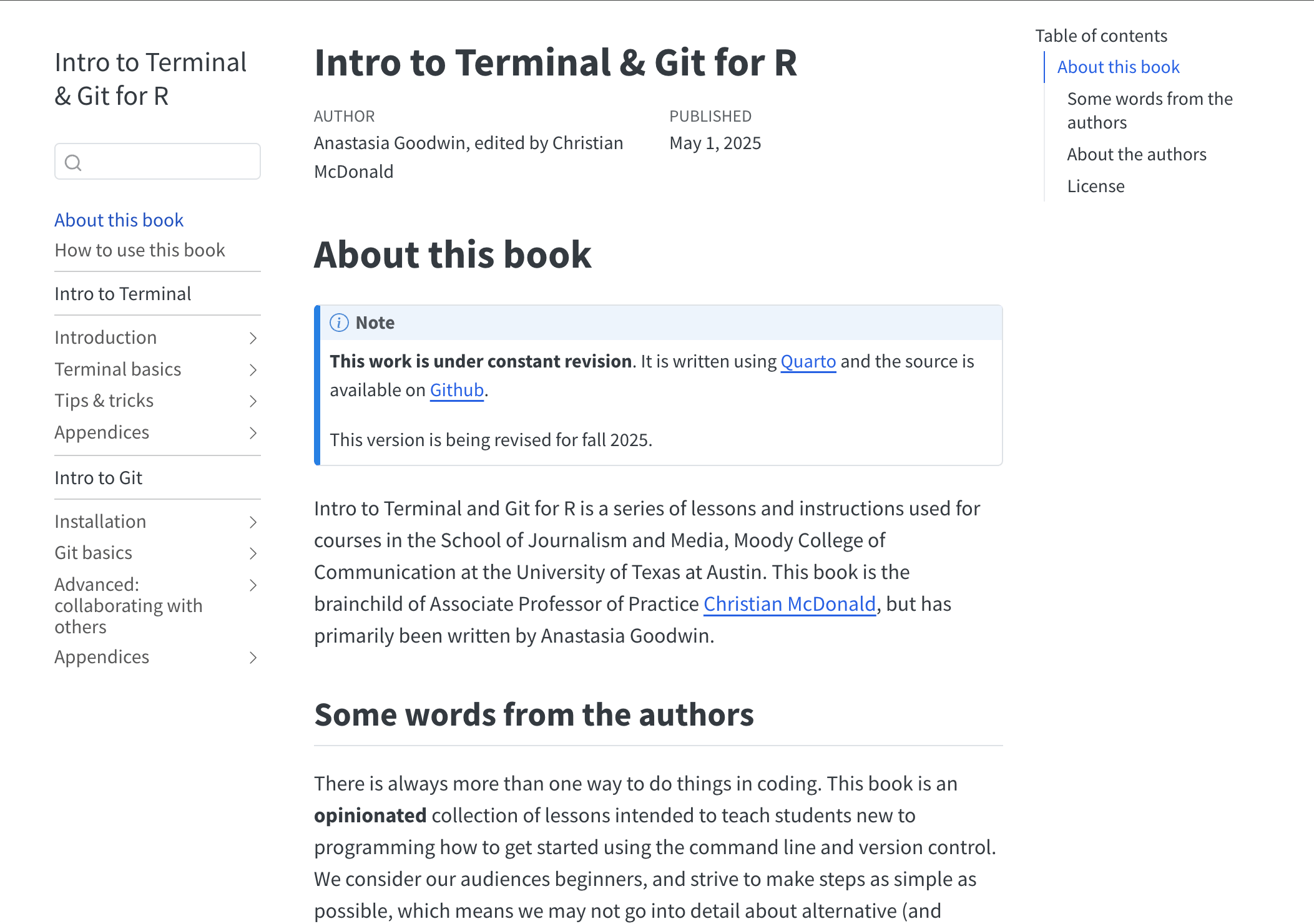
Task: Expand the Tips & tricks section
Action: click(253, 401)
